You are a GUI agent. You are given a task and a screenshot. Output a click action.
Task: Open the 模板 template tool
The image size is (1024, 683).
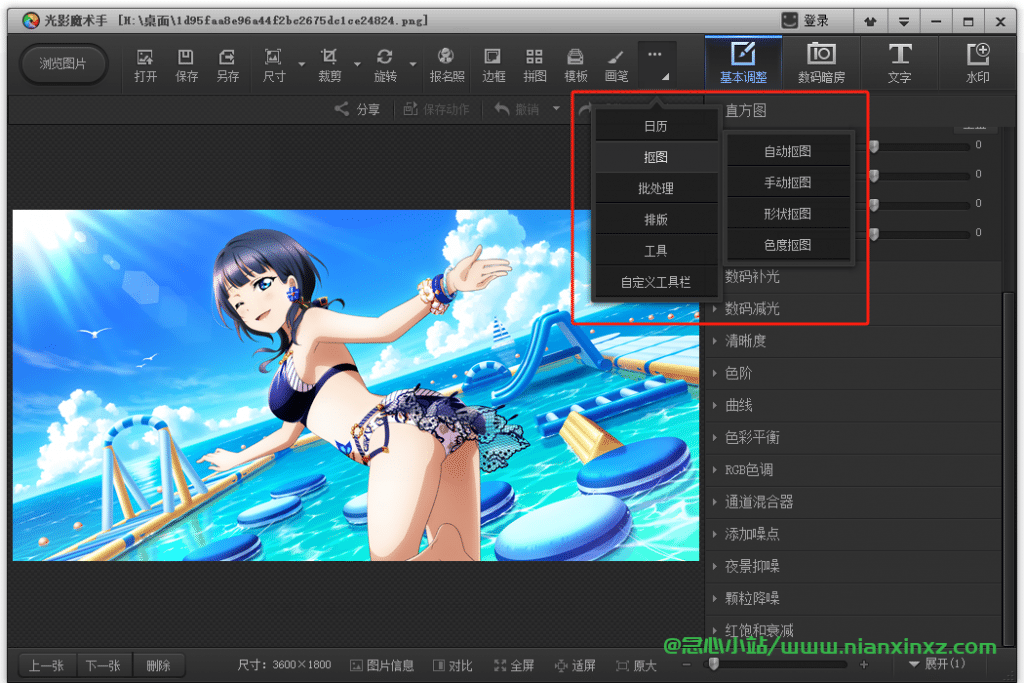575,65
